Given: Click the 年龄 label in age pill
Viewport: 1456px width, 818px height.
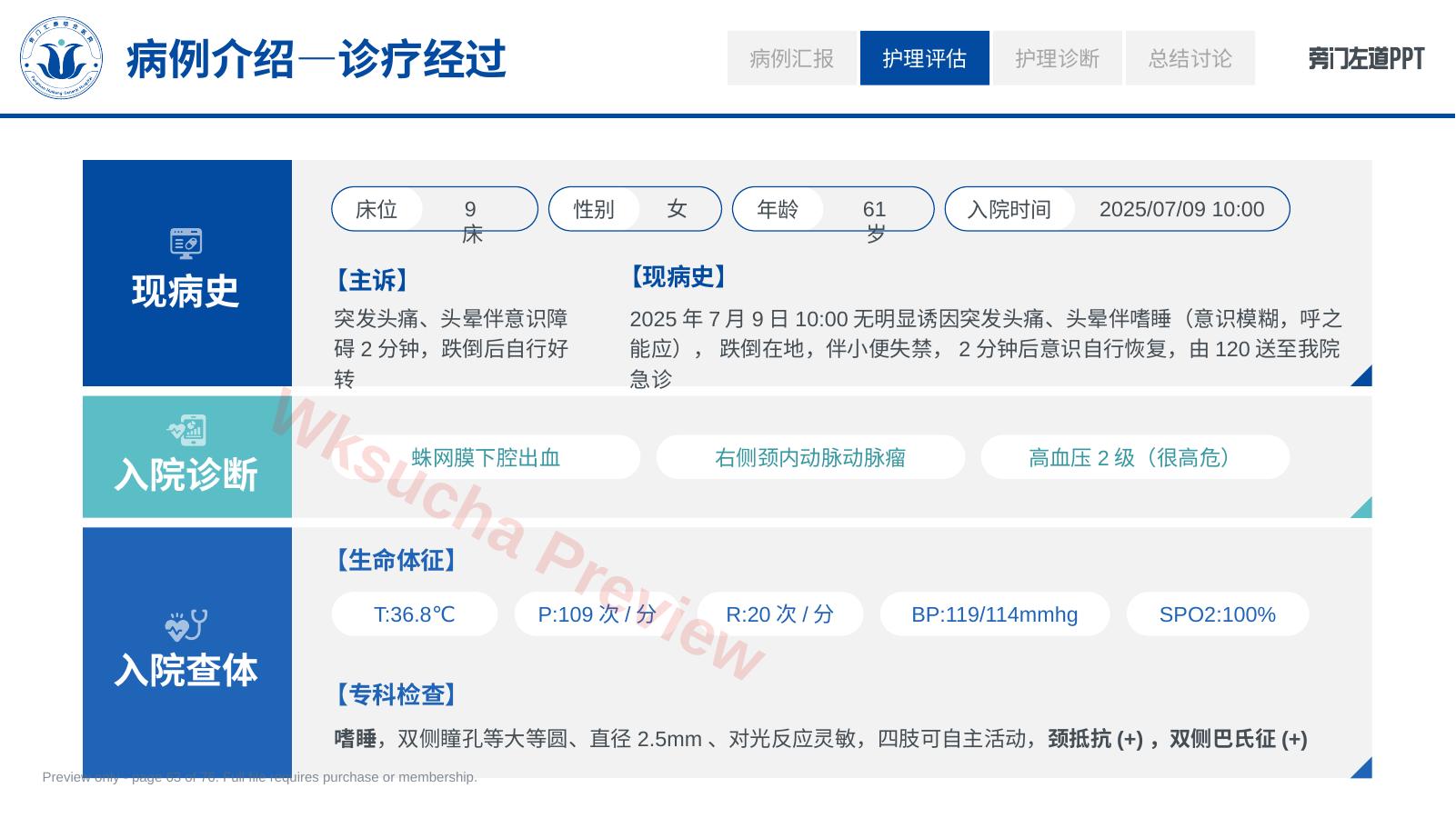Looking at the screenshot, I should coord(778,210).
